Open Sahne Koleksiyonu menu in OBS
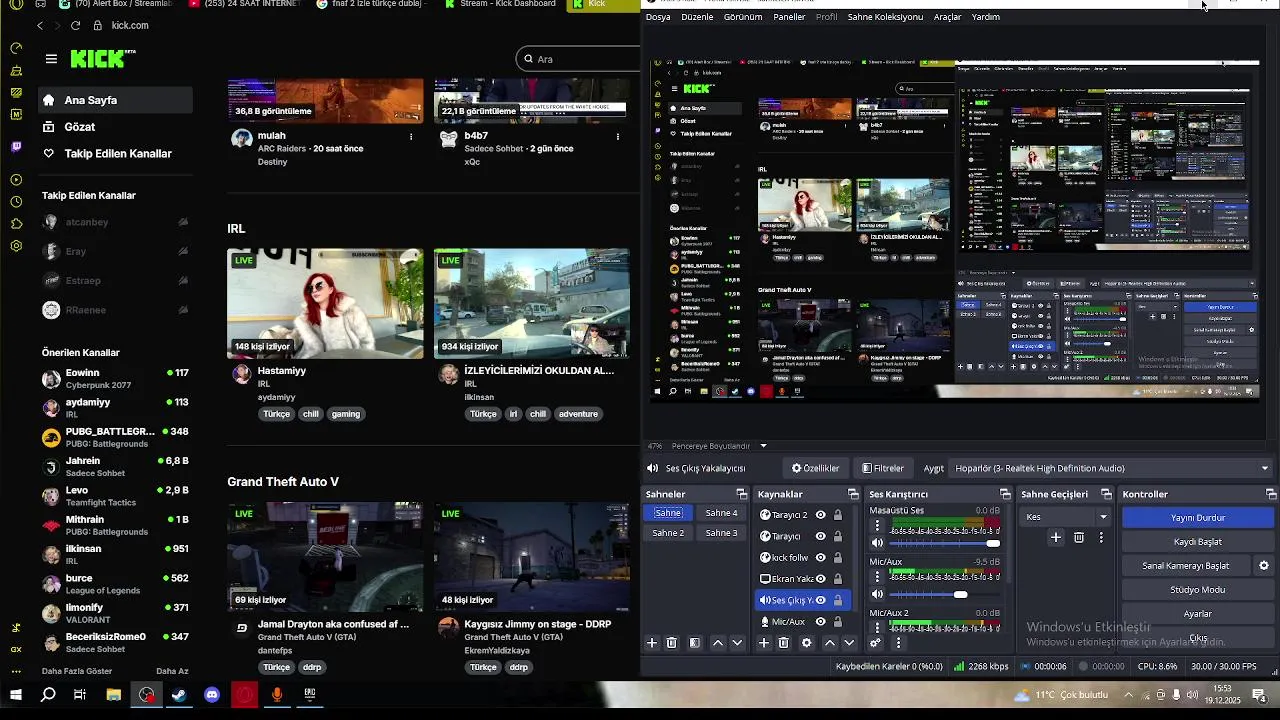This screenshot has height=720, width=1280. pos(885,17)
